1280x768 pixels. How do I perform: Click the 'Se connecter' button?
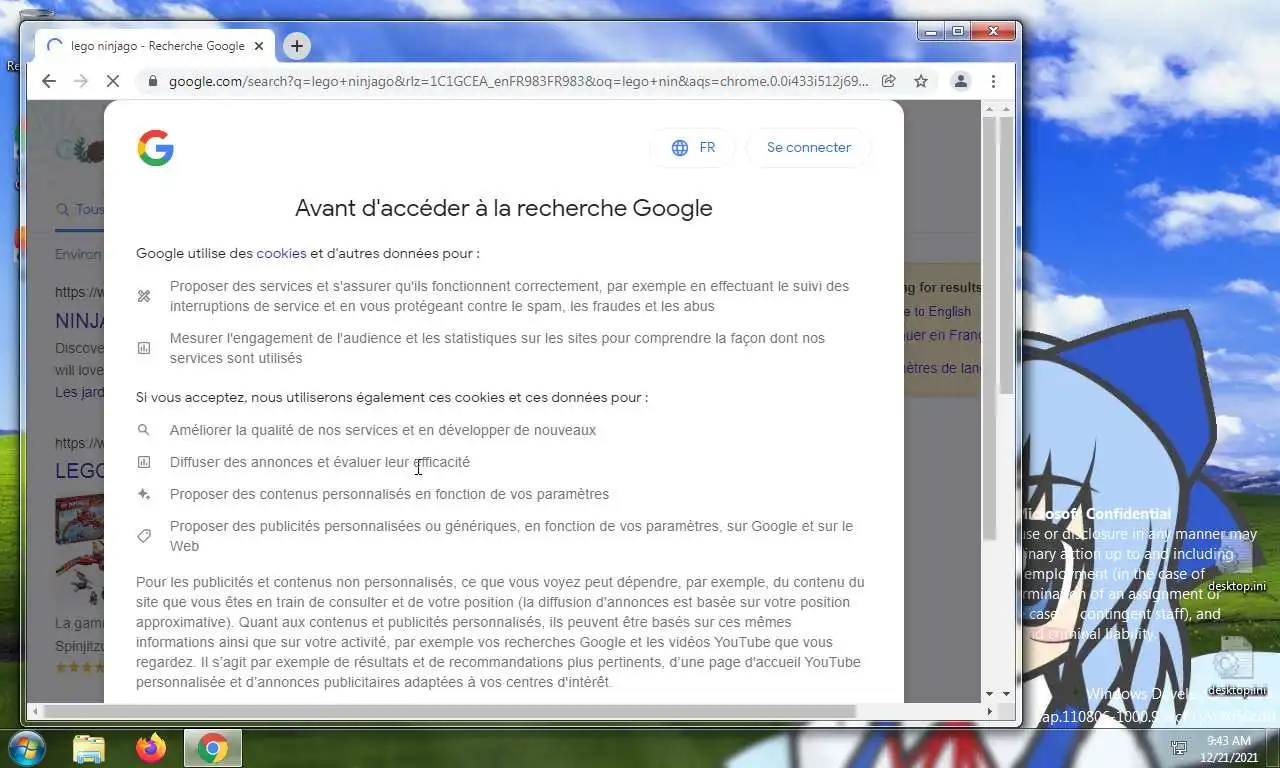(x=809, y=148)
